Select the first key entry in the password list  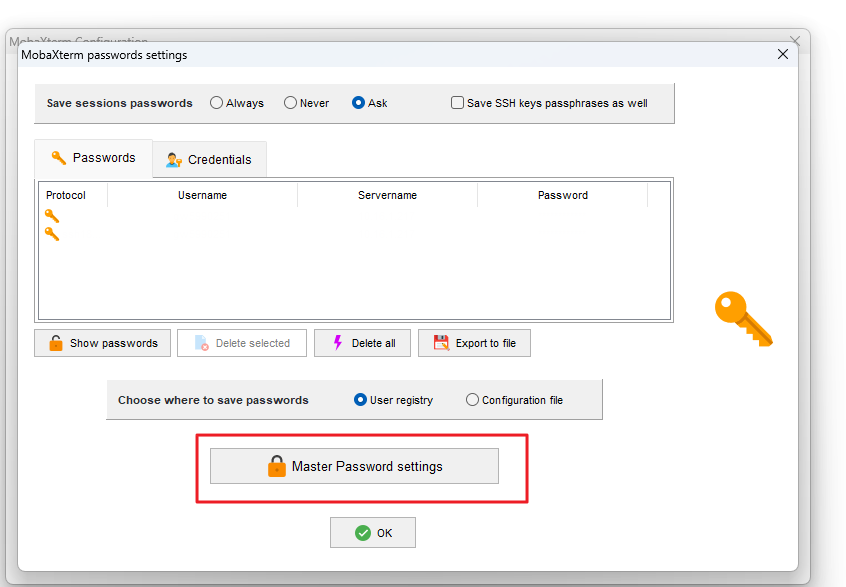click(52, 216)
